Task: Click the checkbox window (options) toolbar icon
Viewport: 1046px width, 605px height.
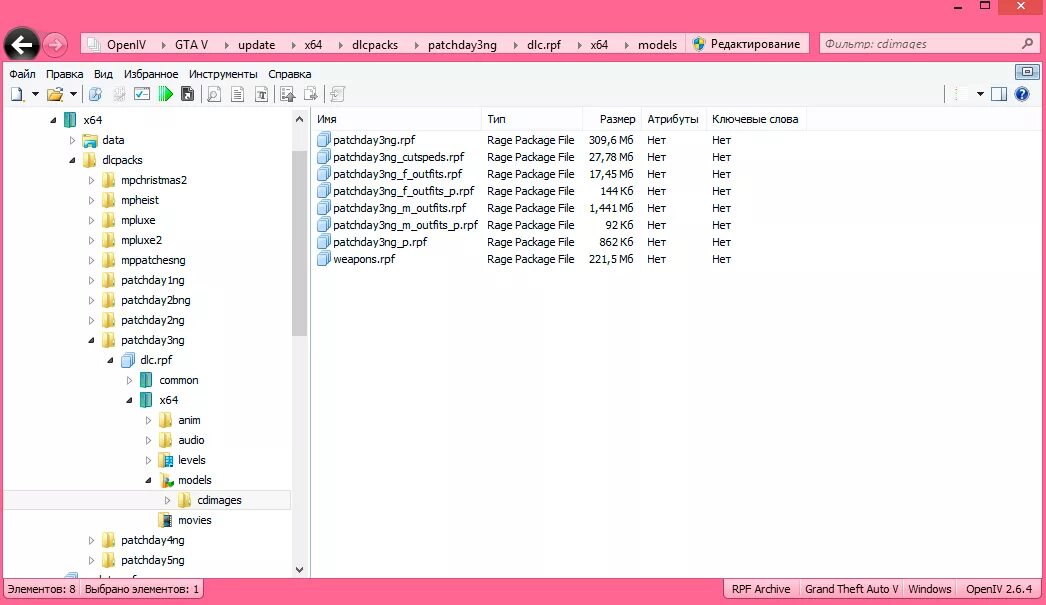Action: click(141, 94)
